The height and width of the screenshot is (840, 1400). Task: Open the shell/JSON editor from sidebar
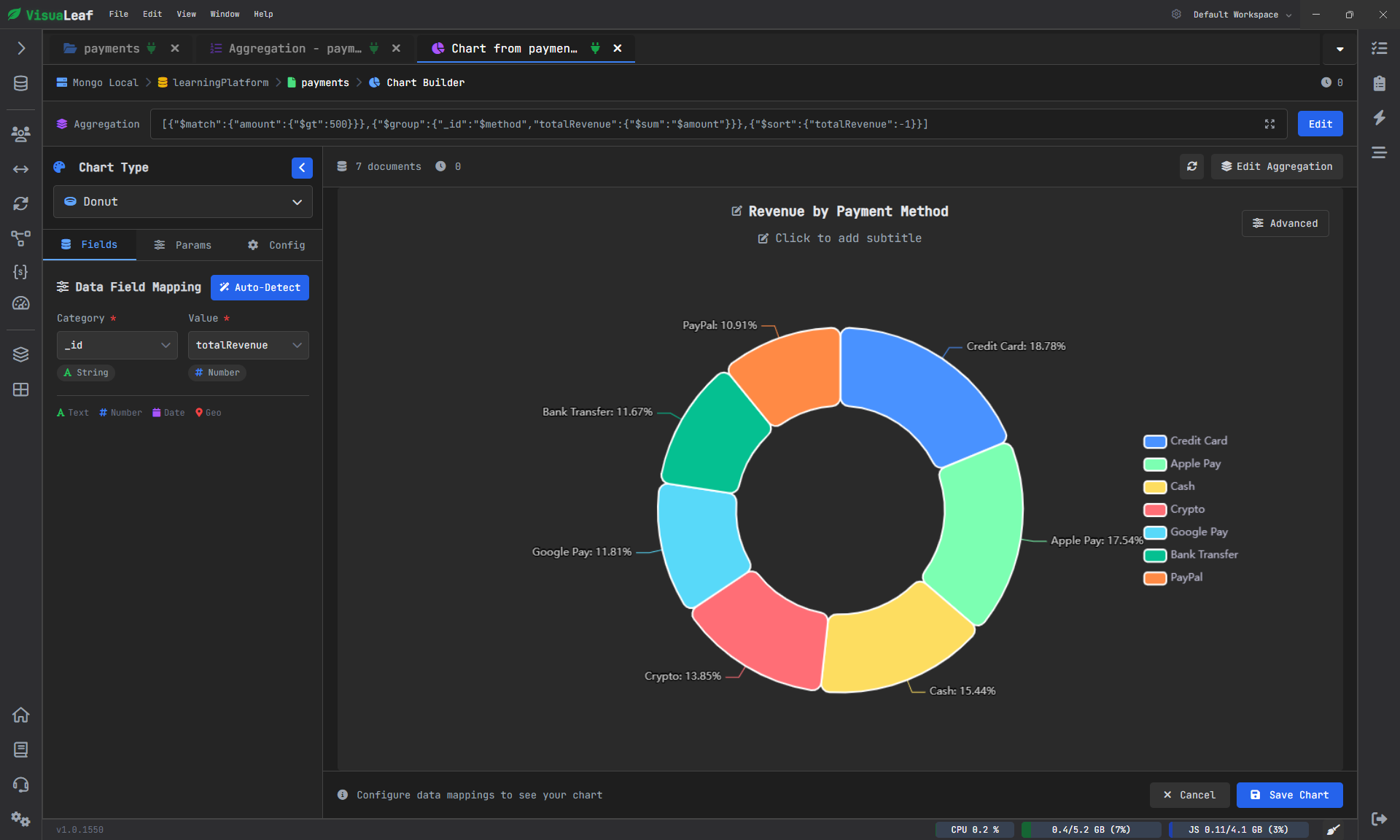20,272
